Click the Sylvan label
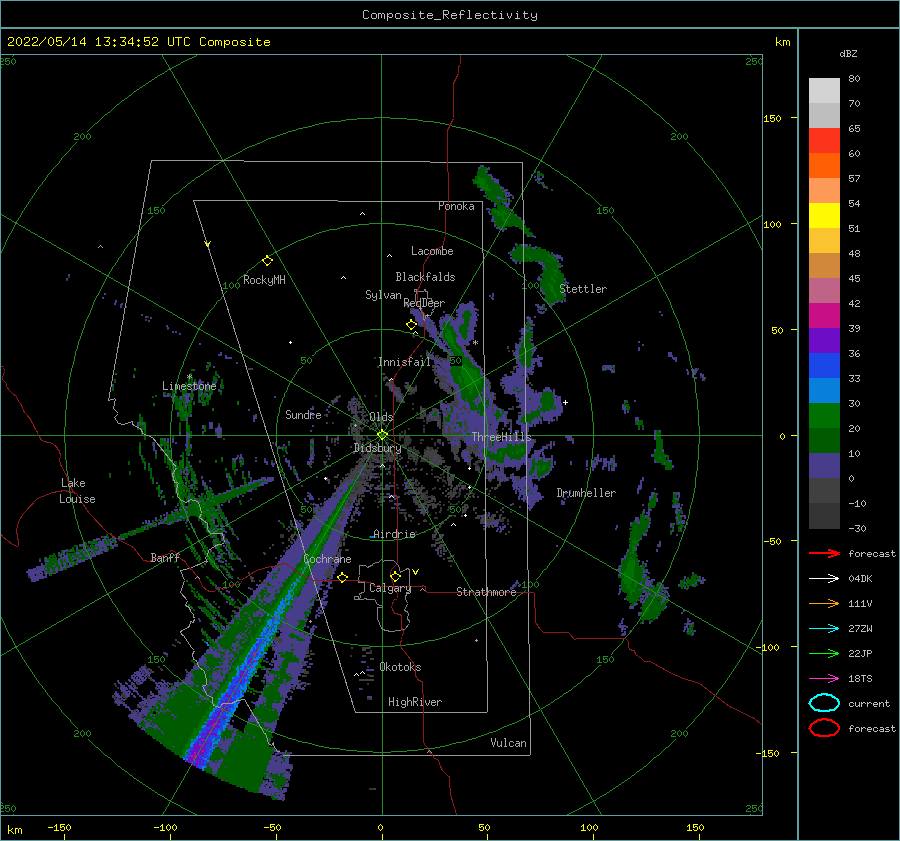900x841 pixels. tap(383, 295)
